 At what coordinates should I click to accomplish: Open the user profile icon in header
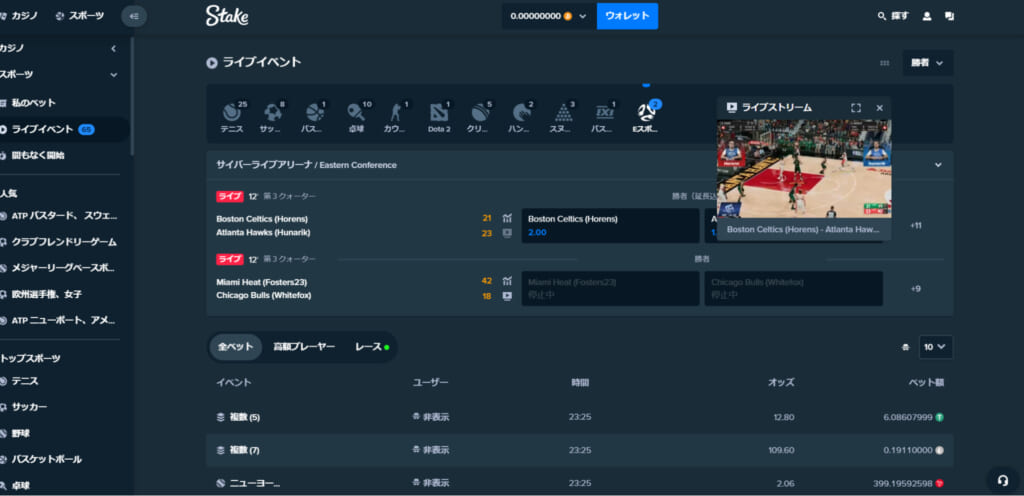tap(927, 16)
